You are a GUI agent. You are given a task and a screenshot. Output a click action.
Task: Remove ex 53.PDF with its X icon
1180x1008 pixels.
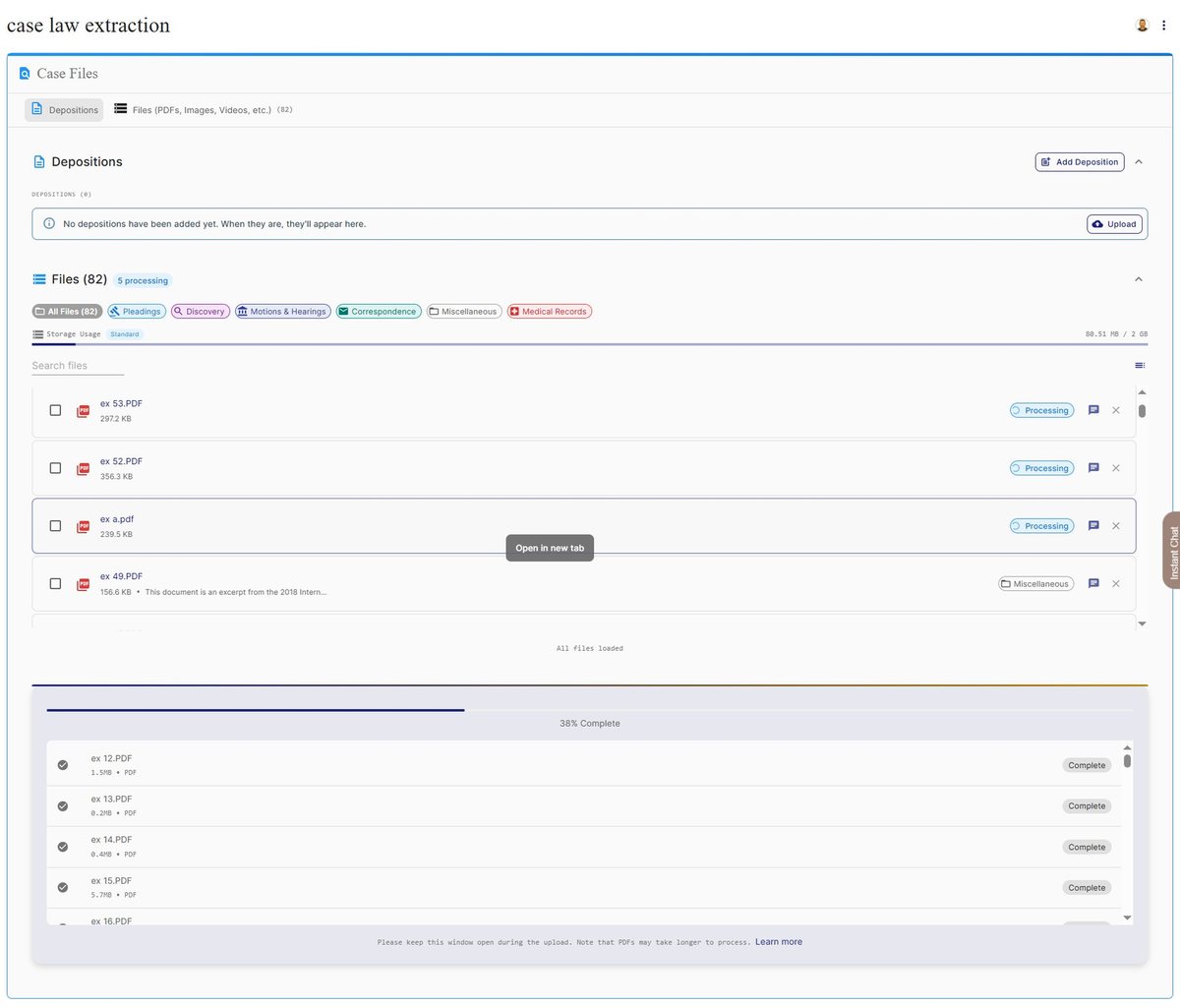[x=1116, y=411]
